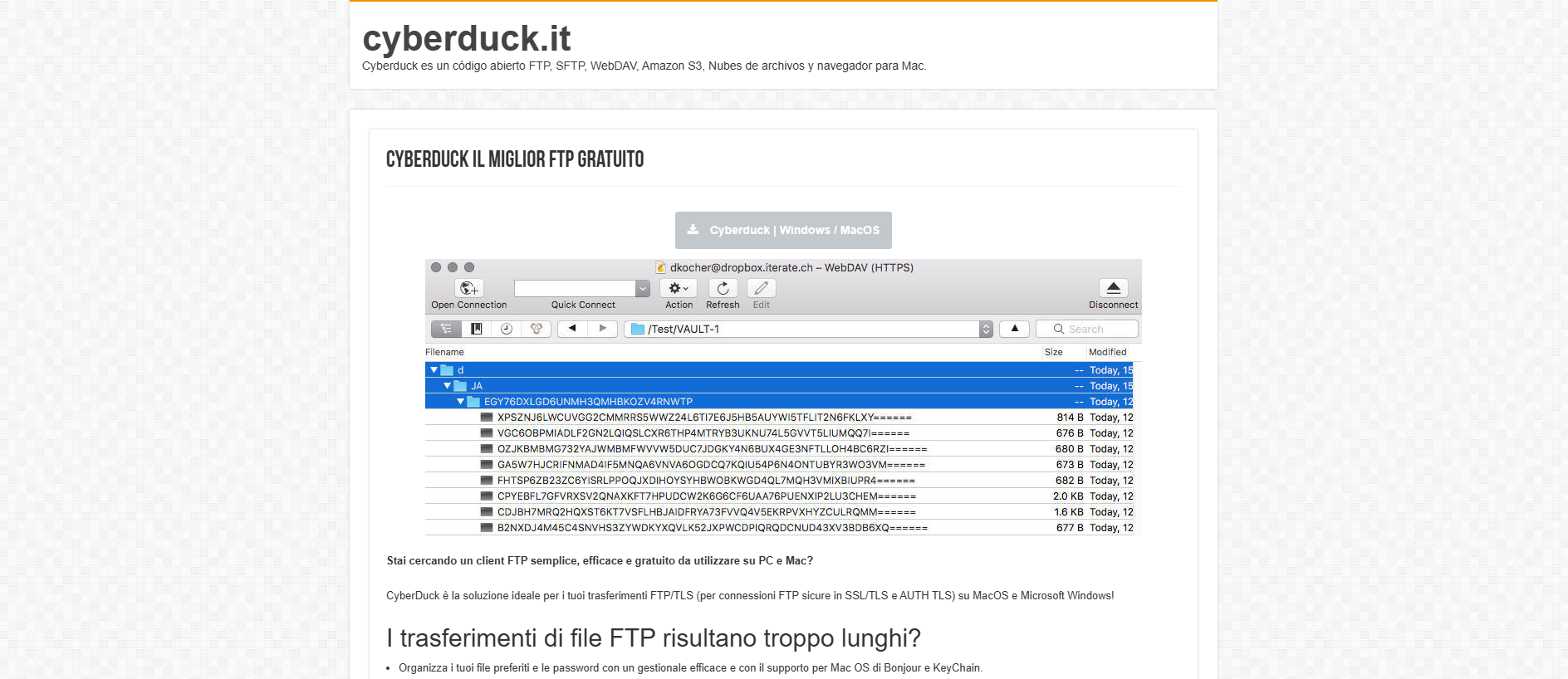Viewport: 1568px width, 679px height.
Task: Click the Open Connection label
Action: click(469, 305)
